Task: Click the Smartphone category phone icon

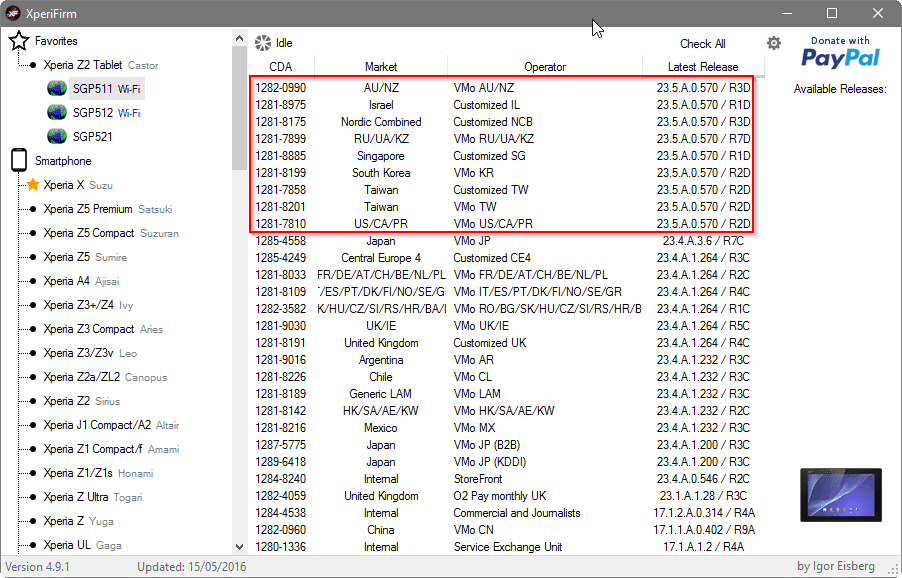Action: click(x=19, y=160)
